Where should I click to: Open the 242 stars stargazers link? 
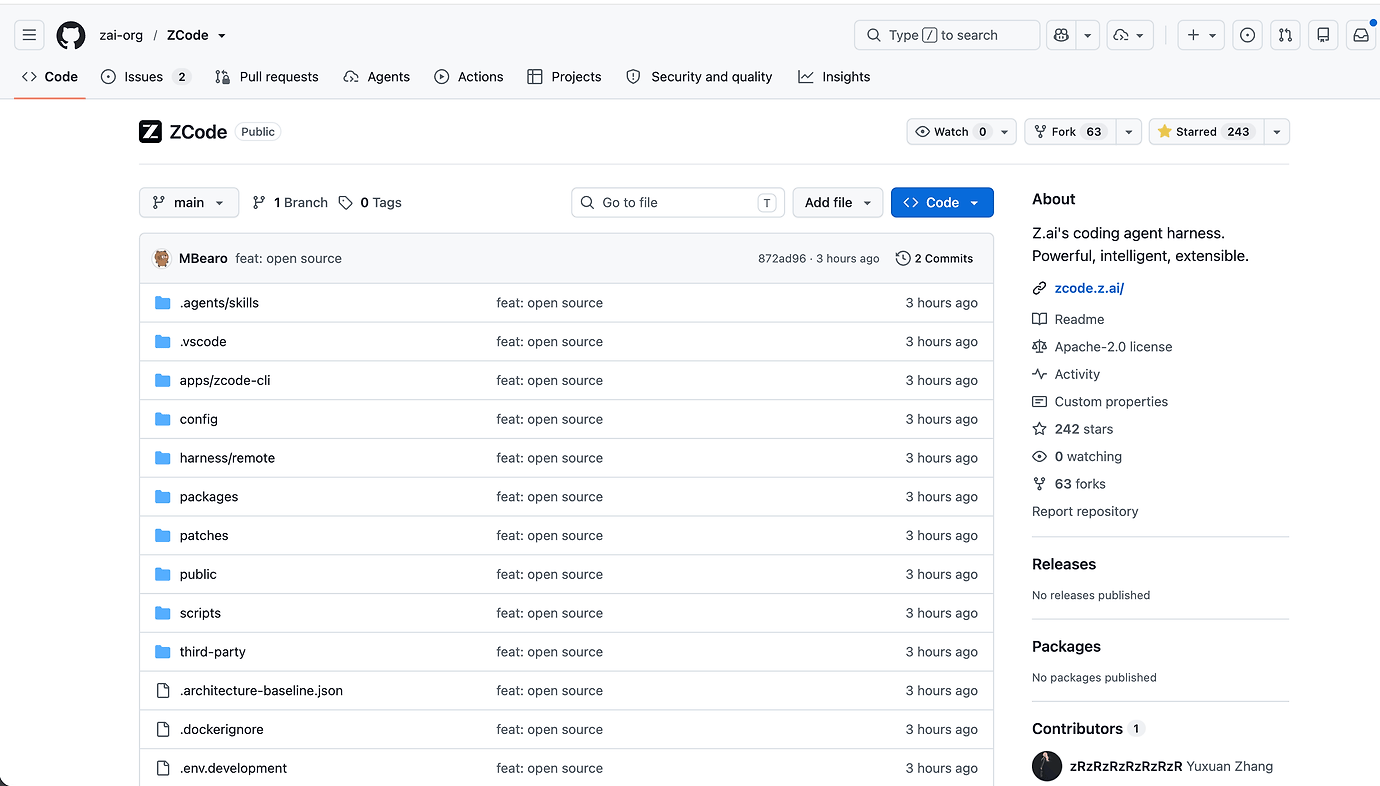click(1084, 429)
